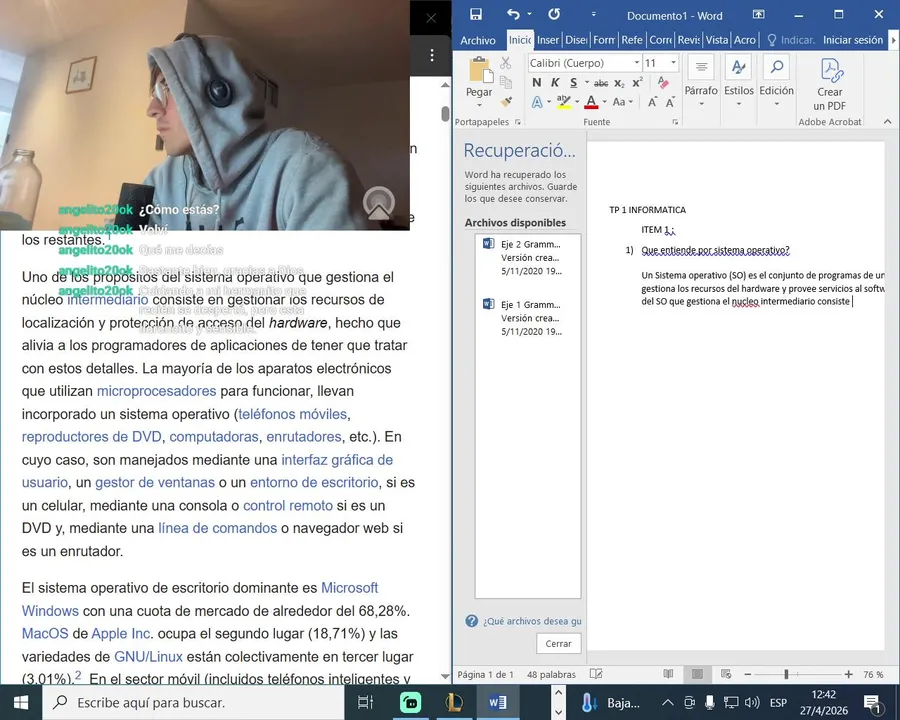Apply the yellow text highlight color
Image resolution: width=900 pixels, height=720 pixels.
(564, 102)
